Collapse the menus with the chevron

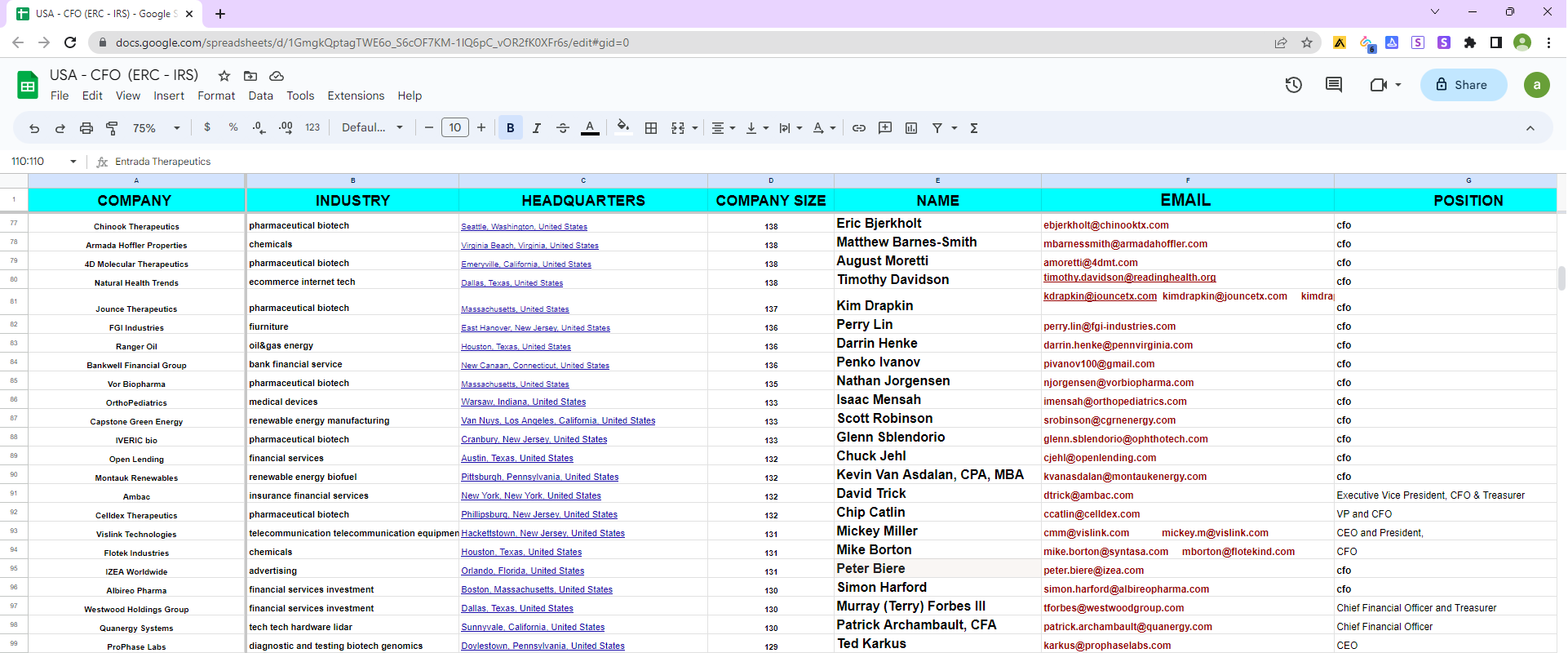coord(1530,128)
